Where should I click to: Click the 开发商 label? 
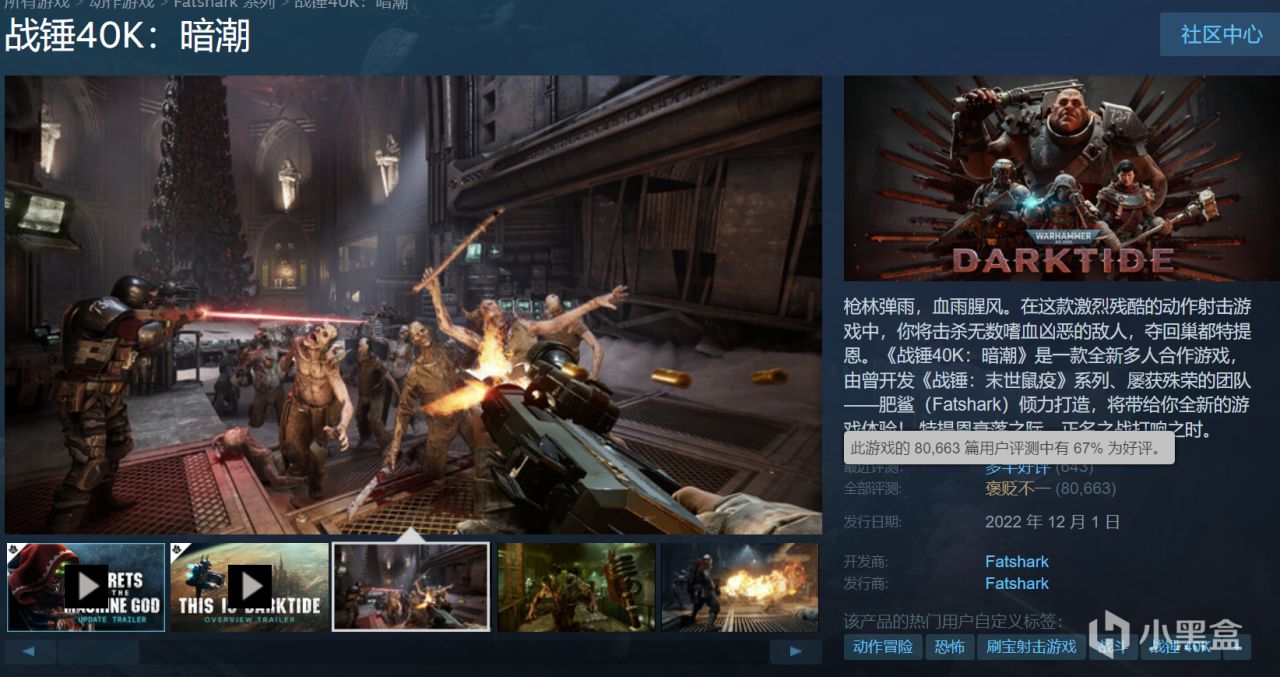click(866, 562)
